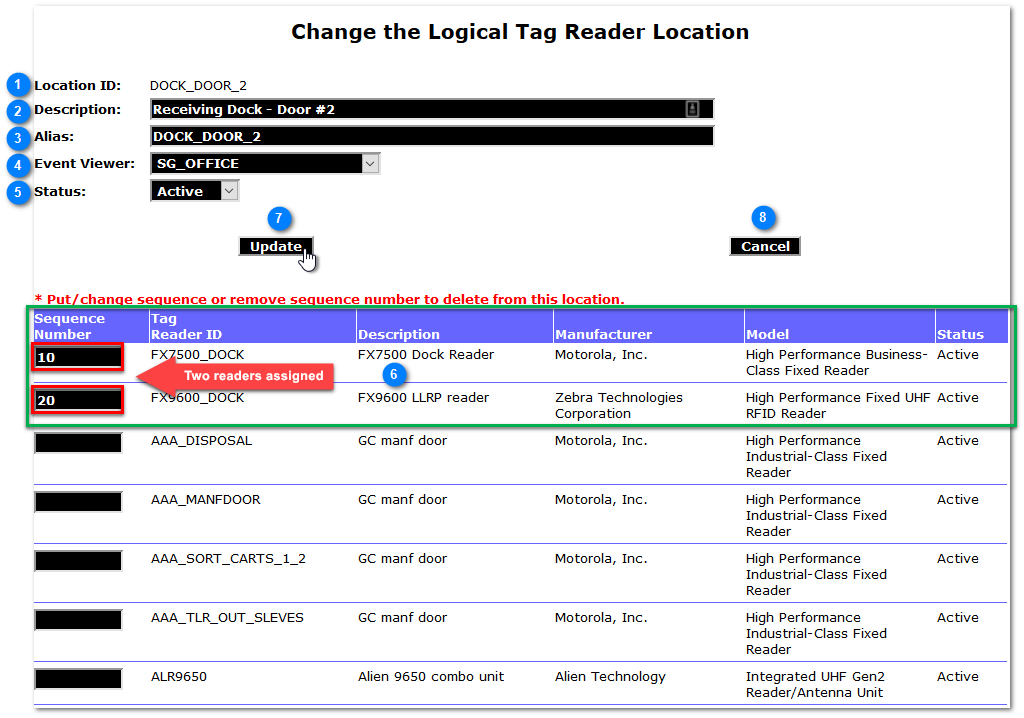Click High Performance Business-Class Fixed Reader model
The width and height of the screenshot is (1024, 718).
click(x=837, y=362)
